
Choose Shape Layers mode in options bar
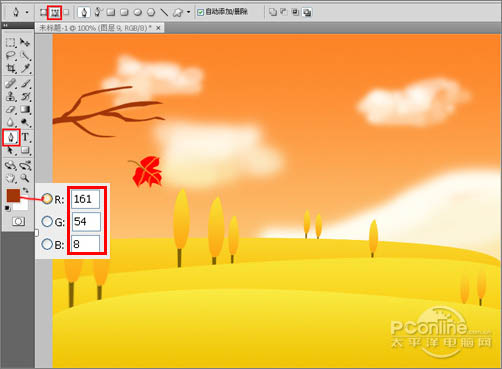click(43, 12)
